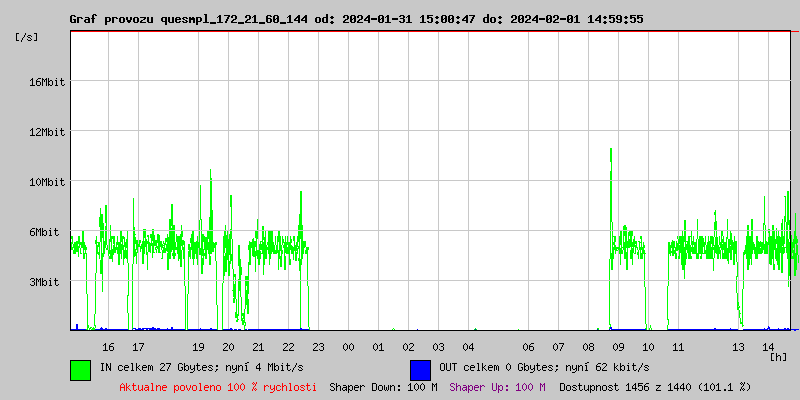Select the 12Mbit y-axis label
800x400 pixels.
coord(47,132)
